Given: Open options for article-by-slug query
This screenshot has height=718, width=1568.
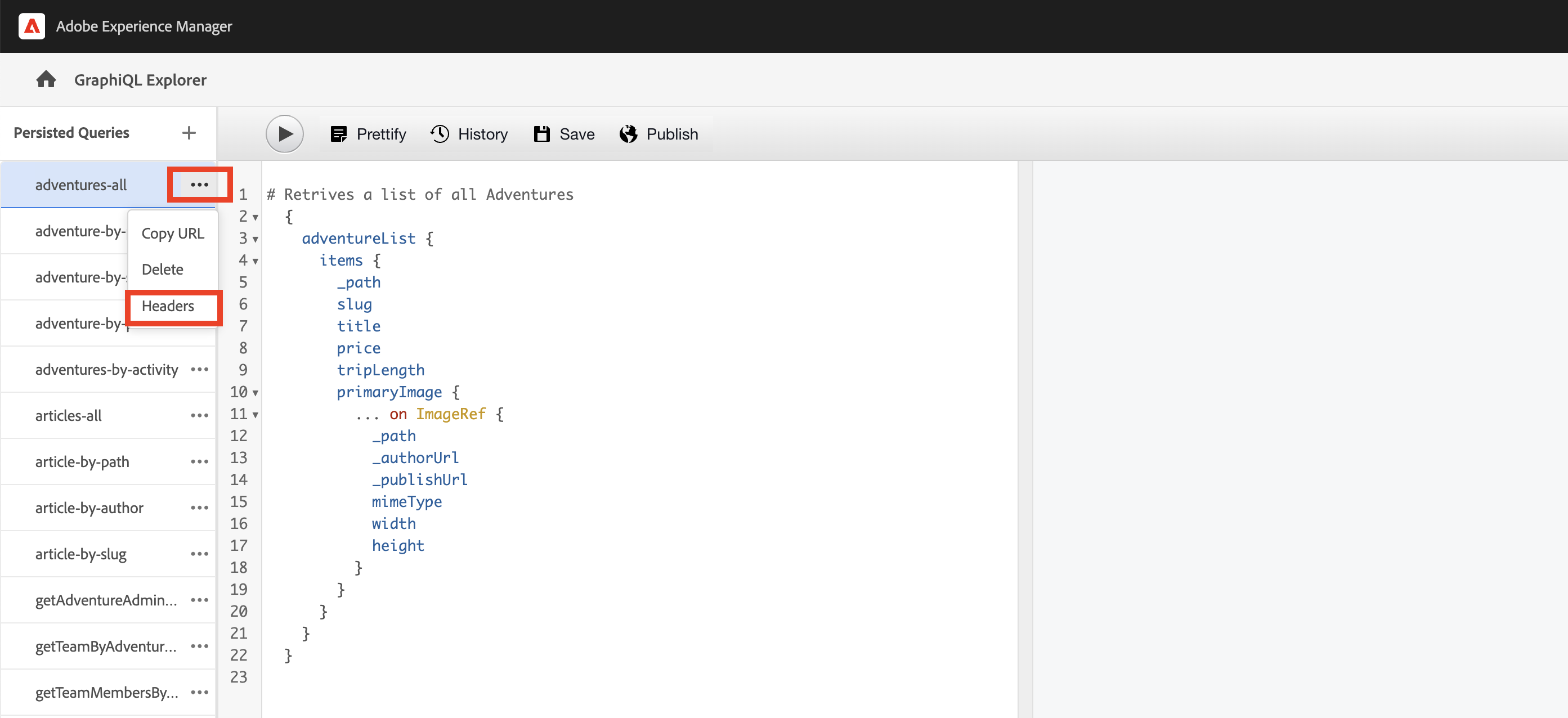Looking at the screenshot, I should point(199,554).
